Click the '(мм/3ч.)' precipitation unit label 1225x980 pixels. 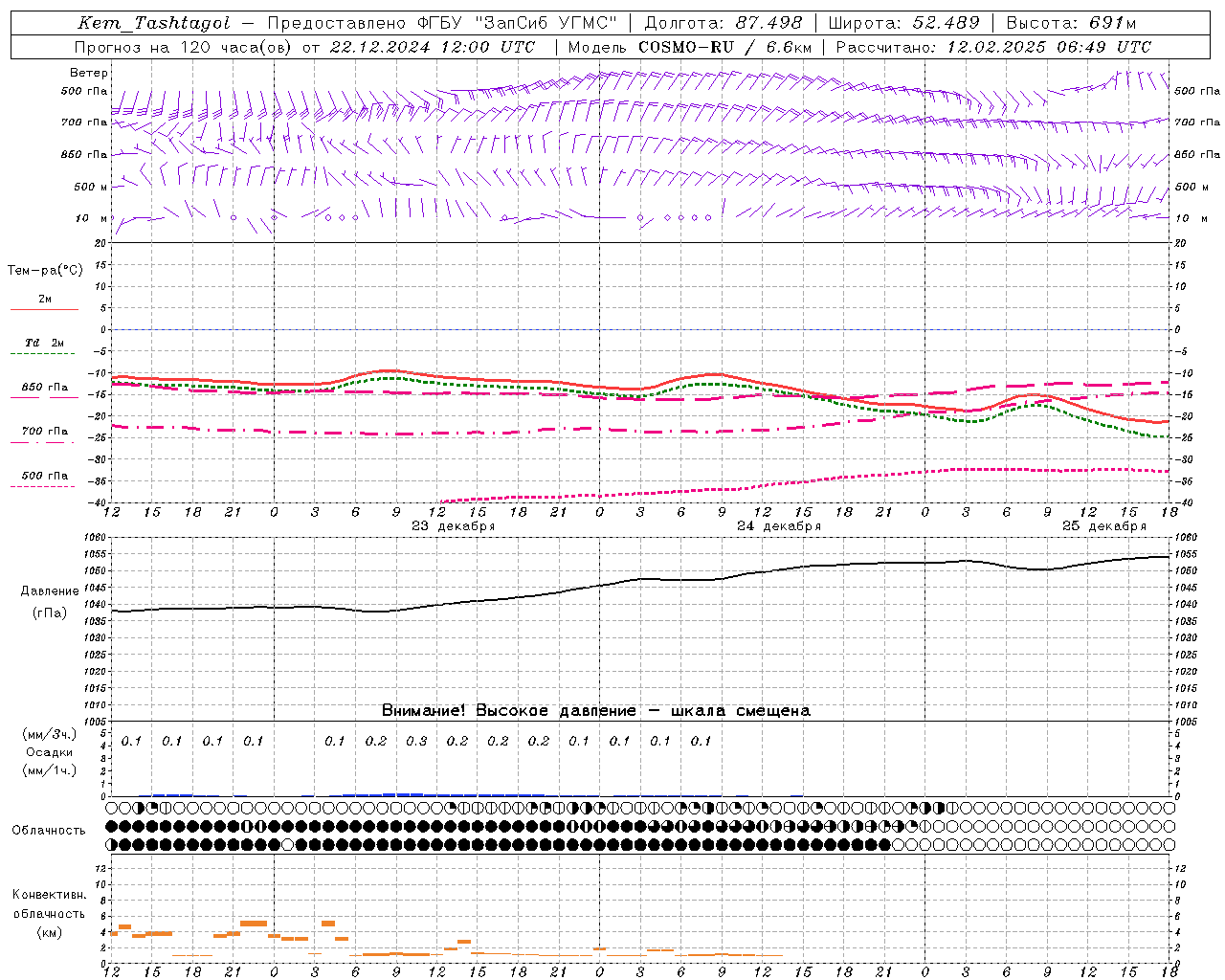[x=50, y=735]
